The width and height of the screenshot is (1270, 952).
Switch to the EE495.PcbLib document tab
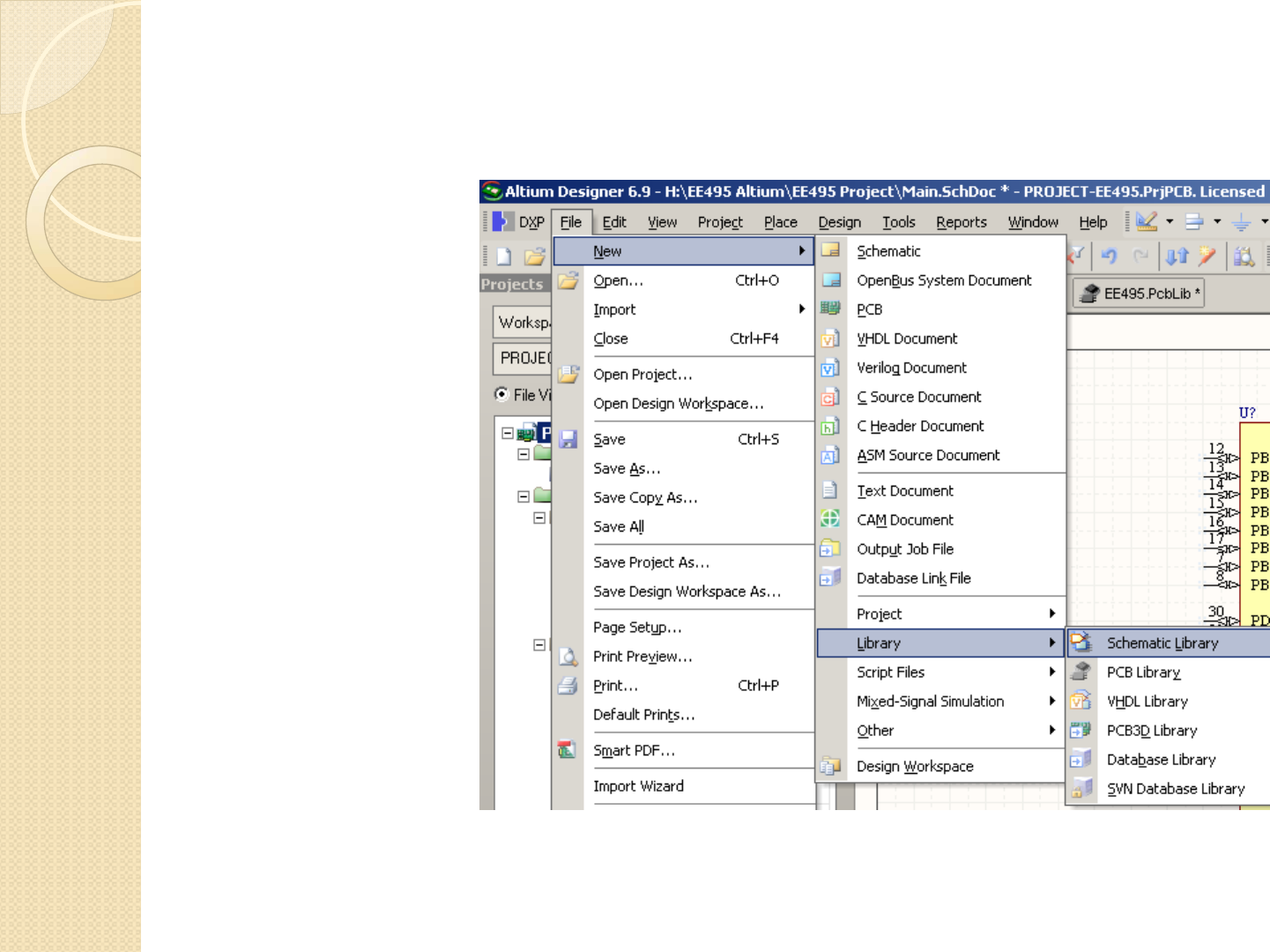point(1139,294)
